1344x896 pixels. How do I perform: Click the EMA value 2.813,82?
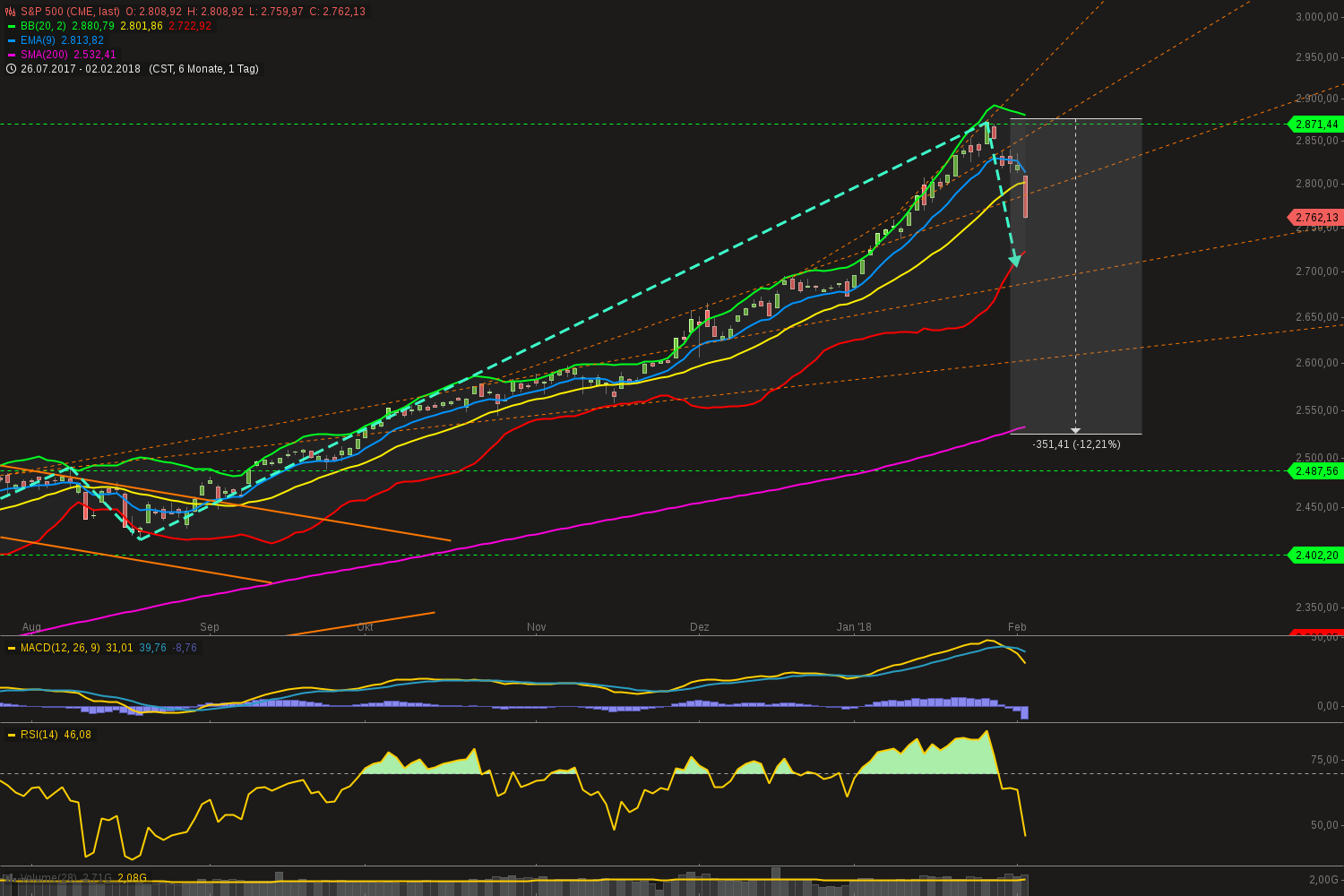[82, 40]
